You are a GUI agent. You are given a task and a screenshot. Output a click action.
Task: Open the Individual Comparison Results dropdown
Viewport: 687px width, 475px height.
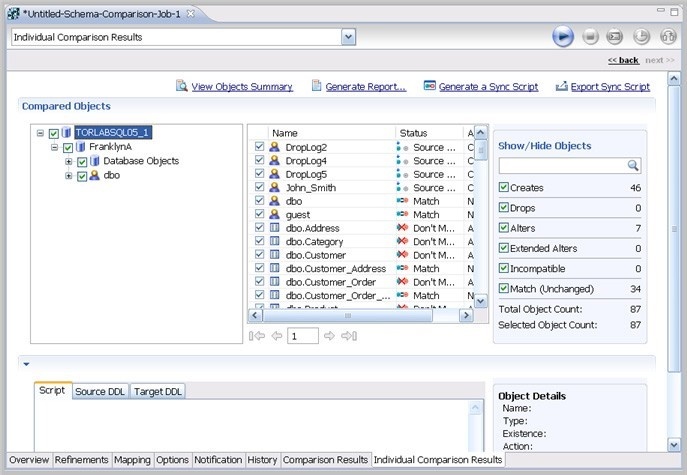click(348, 37)
